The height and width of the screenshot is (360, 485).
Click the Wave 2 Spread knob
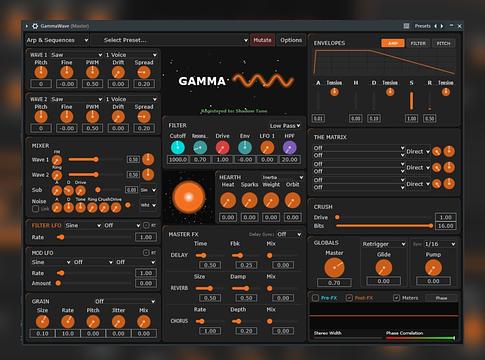pyautogui.click(x=144, y=117)
